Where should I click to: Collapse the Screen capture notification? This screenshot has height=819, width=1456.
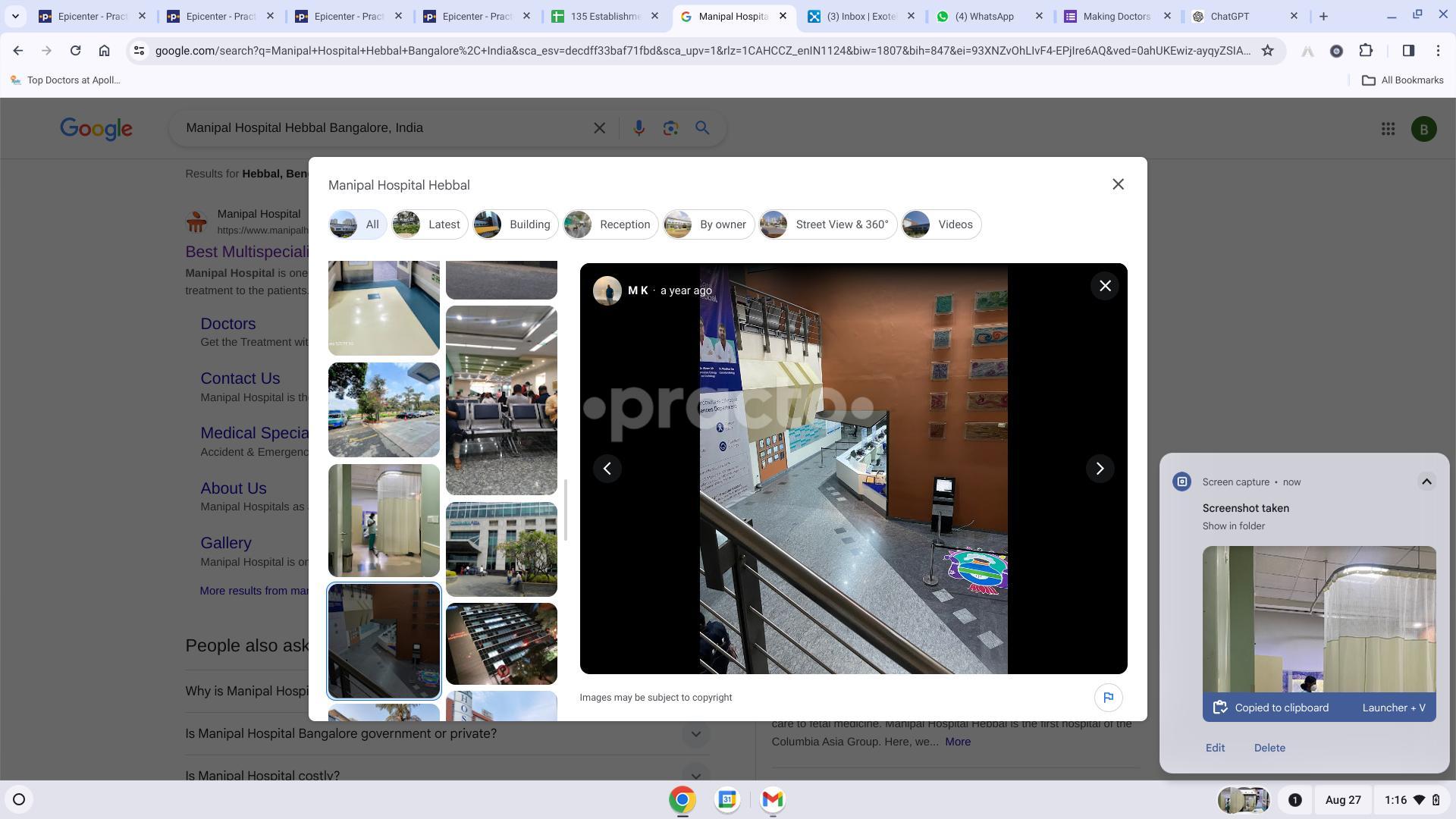(x=1426, y=482)
